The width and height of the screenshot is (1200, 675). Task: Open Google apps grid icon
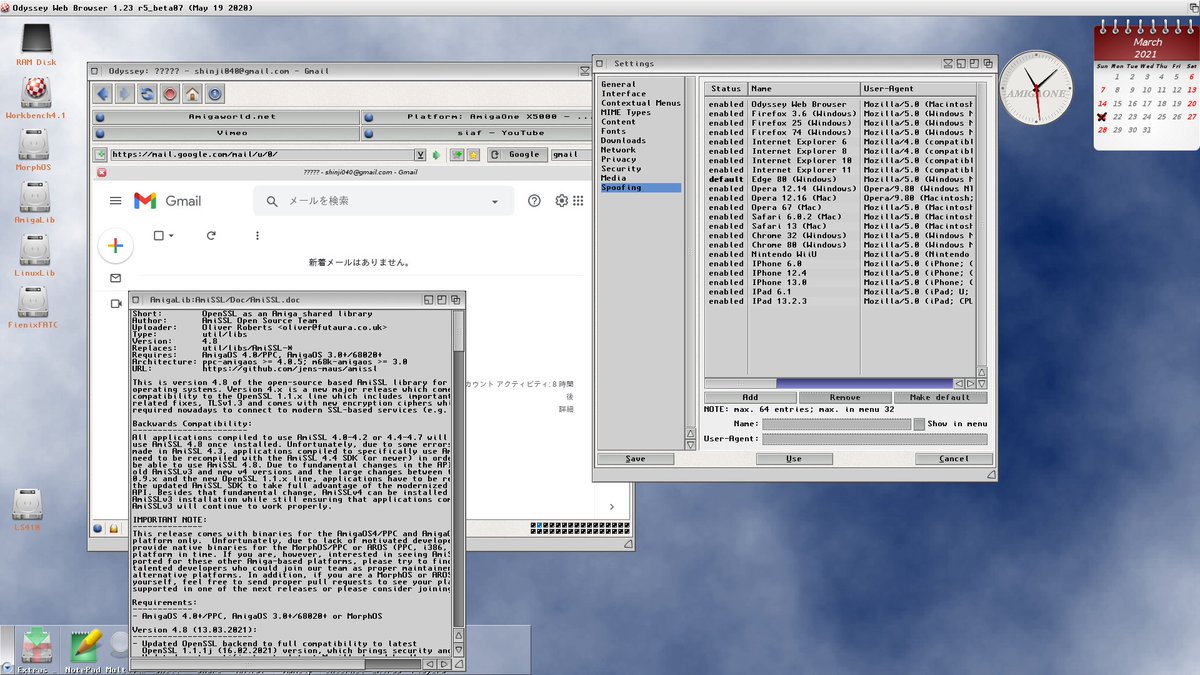[577, 201]
